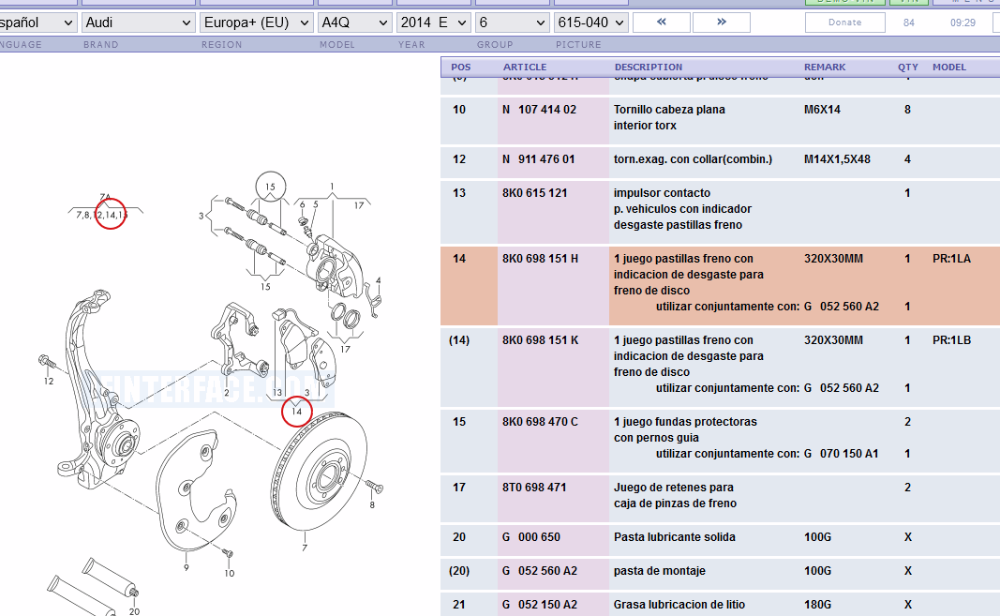
Task: Click description 'Pasta lubricante solida'
Action: [675, 538]
